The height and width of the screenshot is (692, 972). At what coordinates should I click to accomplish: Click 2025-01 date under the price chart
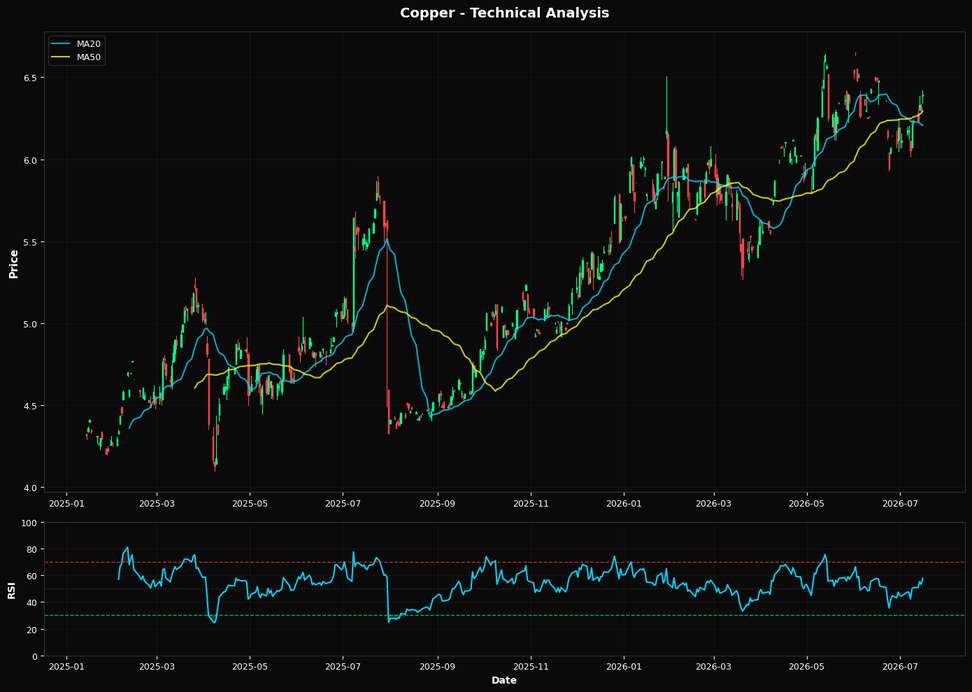(66, 504)
